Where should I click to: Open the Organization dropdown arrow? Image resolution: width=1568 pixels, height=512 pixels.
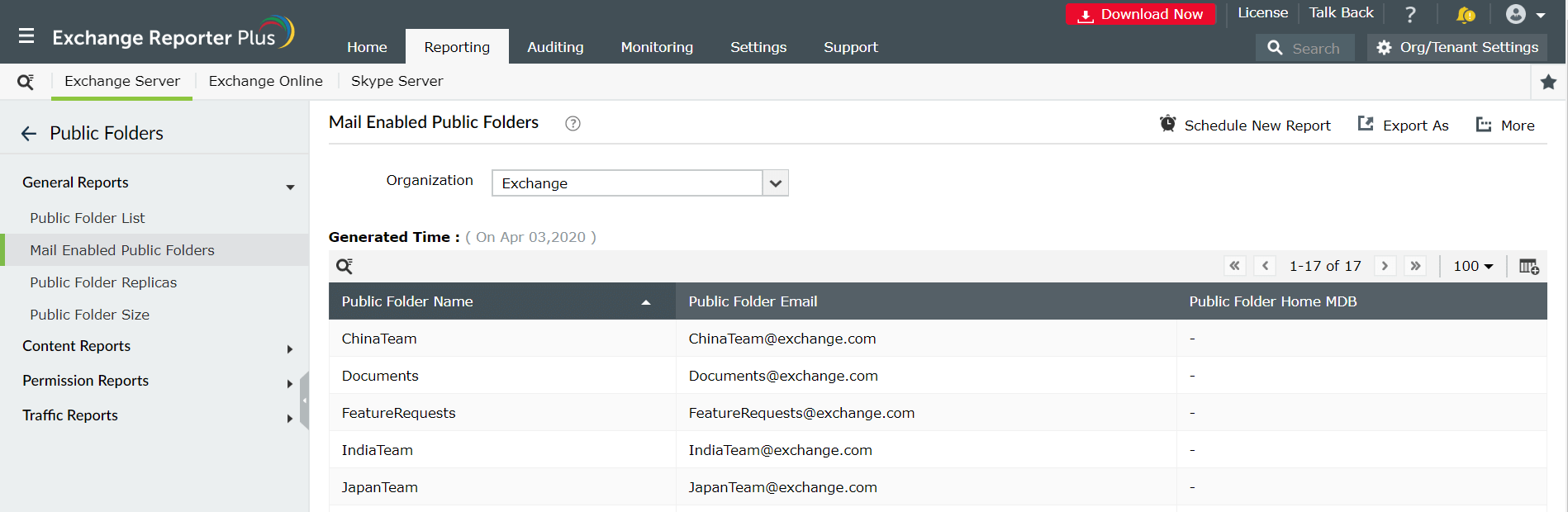pos(775,183)
